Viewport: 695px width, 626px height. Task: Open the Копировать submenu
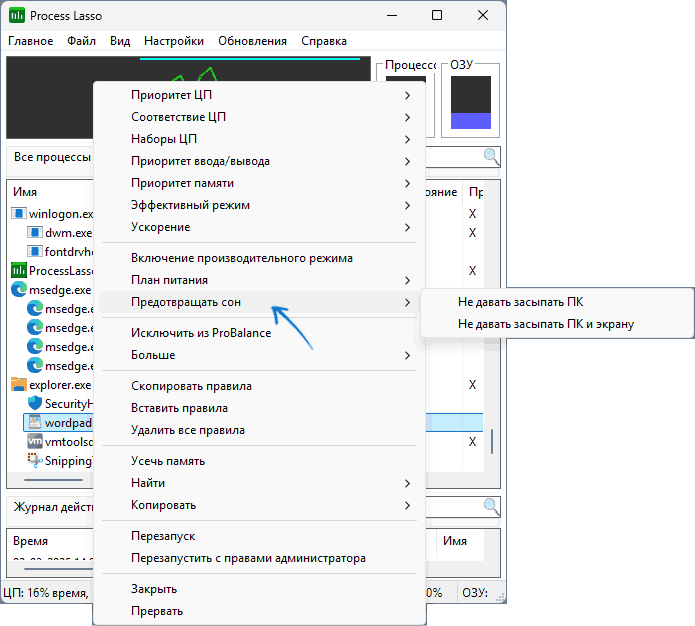point(259,505)
